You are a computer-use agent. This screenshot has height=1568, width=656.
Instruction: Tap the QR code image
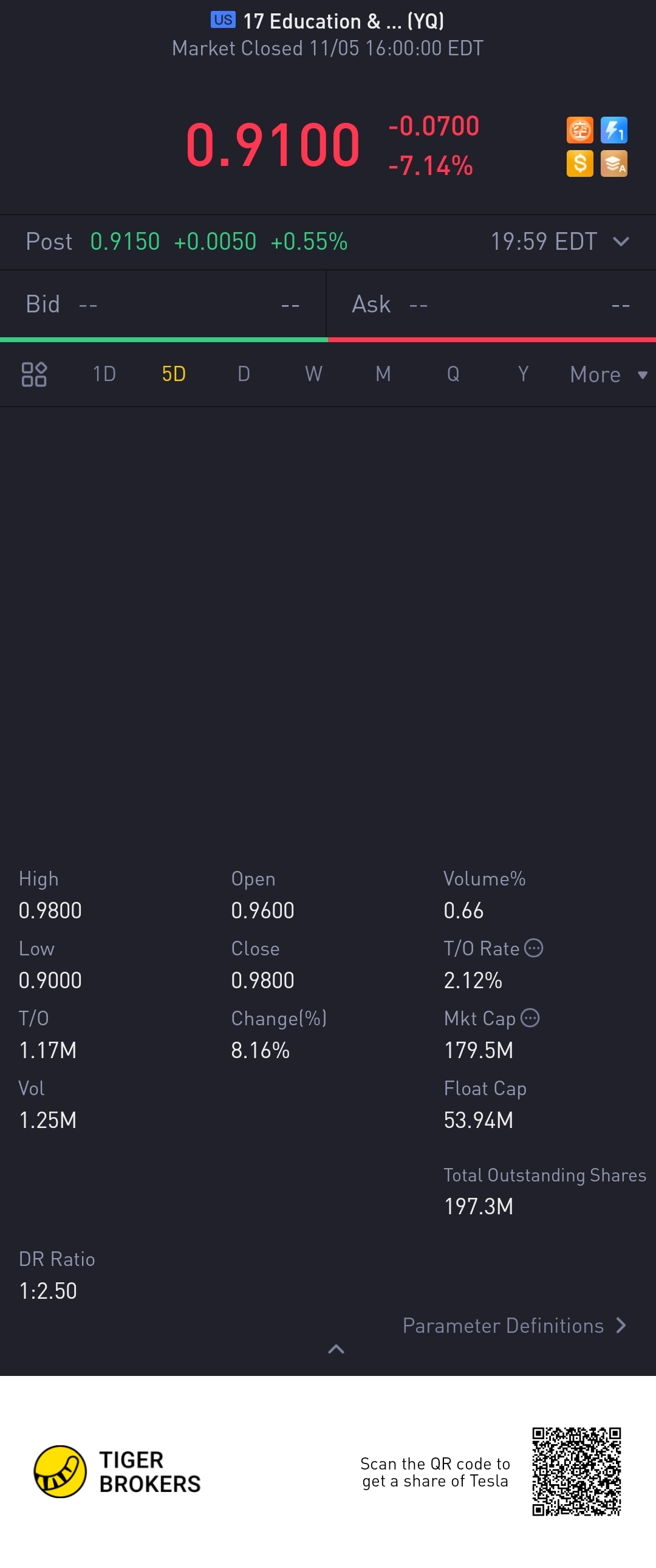click(576, 1471)
